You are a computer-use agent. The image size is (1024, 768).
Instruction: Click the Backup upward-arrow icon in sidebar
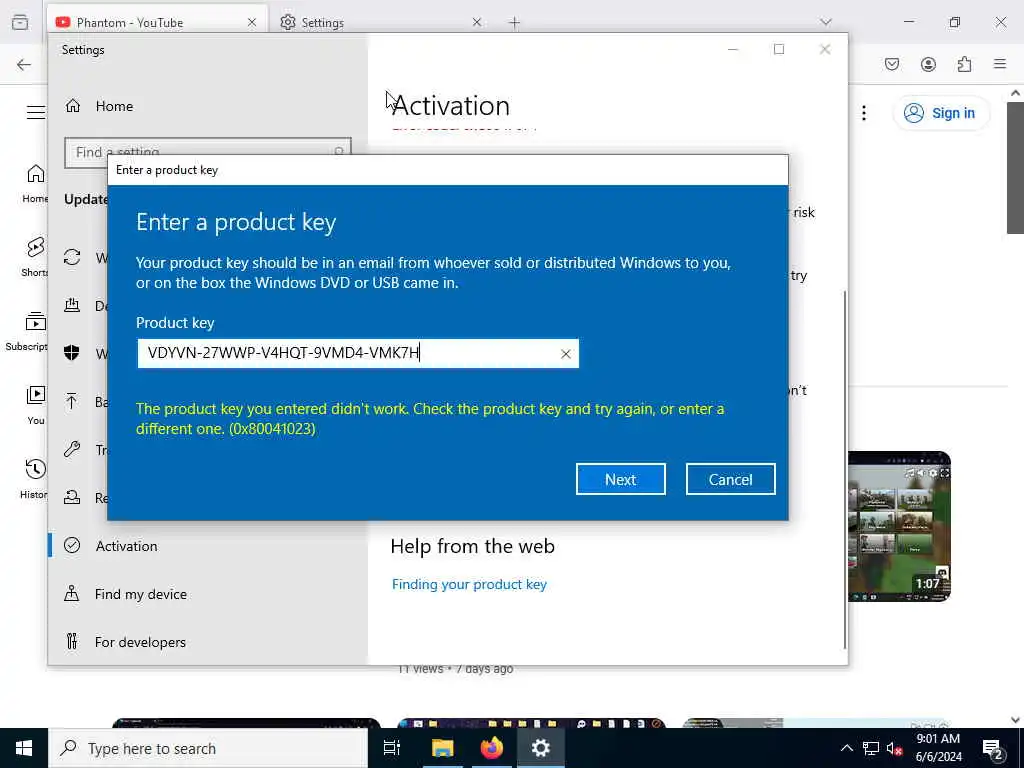(x=72, y=401)
